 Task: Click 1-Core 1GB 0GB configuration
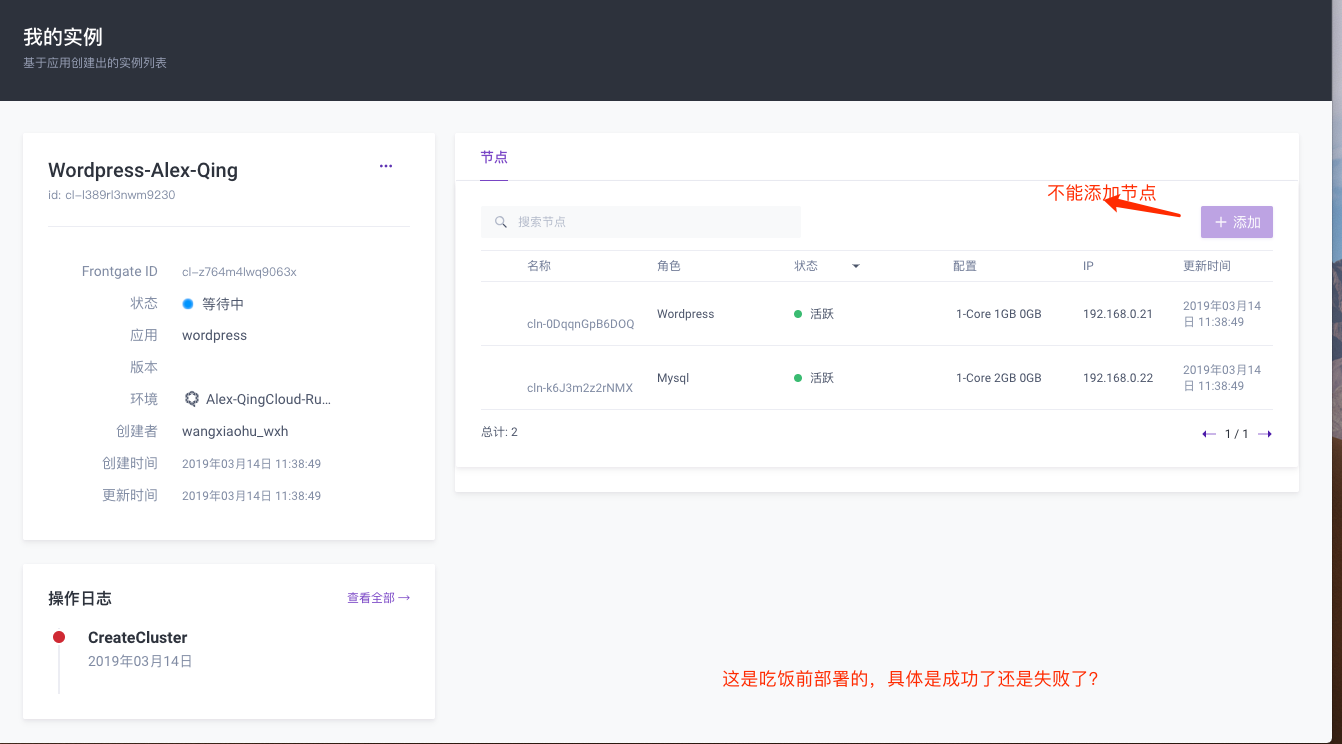[x=999, y=314]
